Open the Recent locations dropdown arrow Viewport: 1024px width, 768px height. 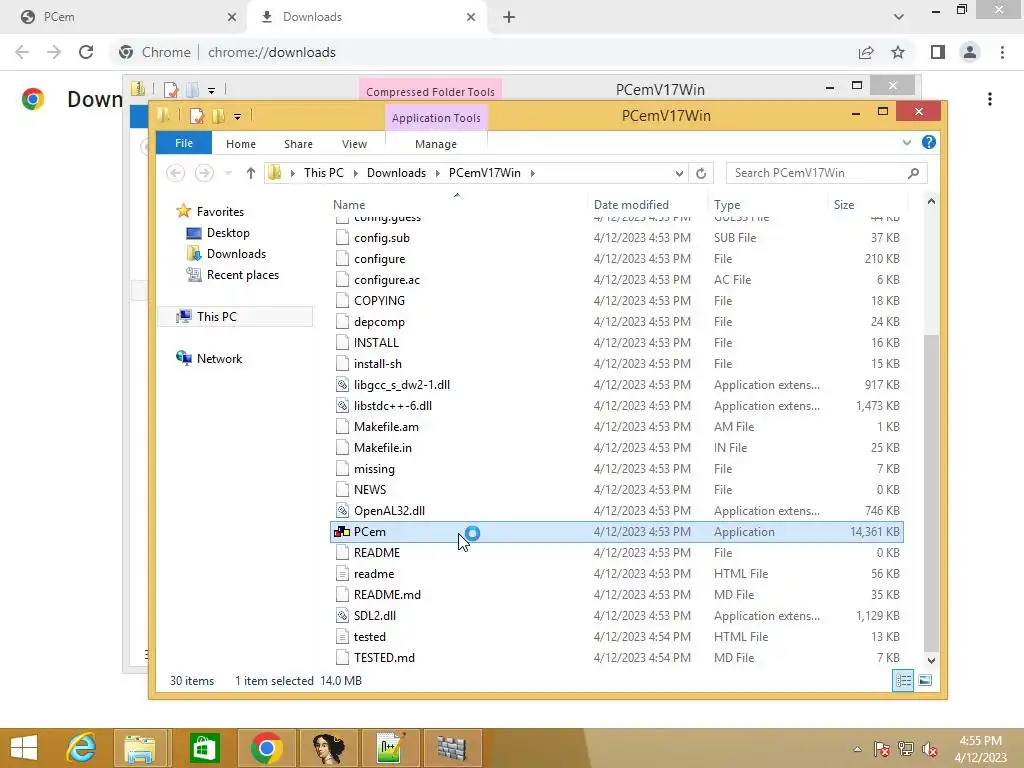pos(228,173)
